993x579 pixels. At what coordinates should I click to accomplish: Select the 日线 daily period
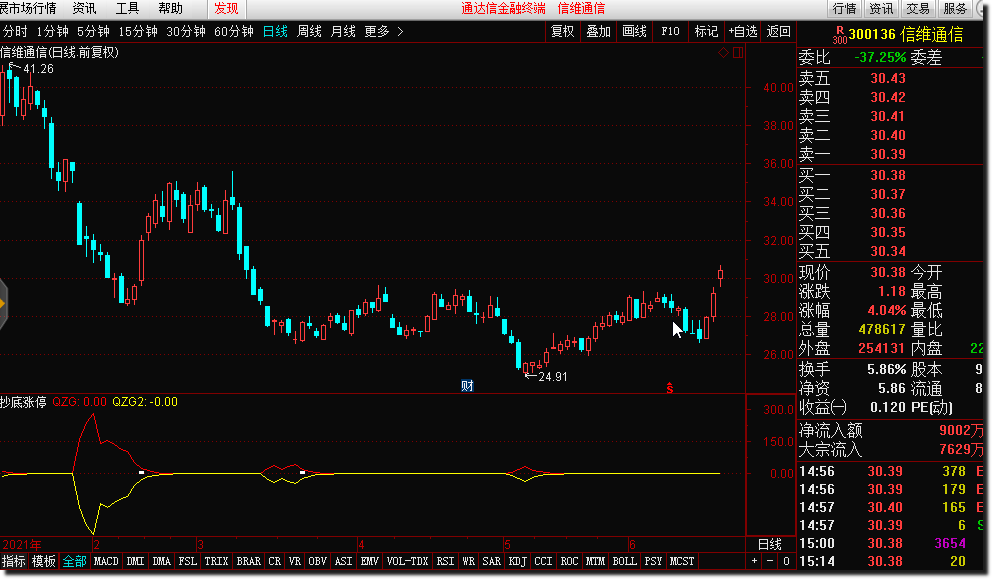[275, 31]
